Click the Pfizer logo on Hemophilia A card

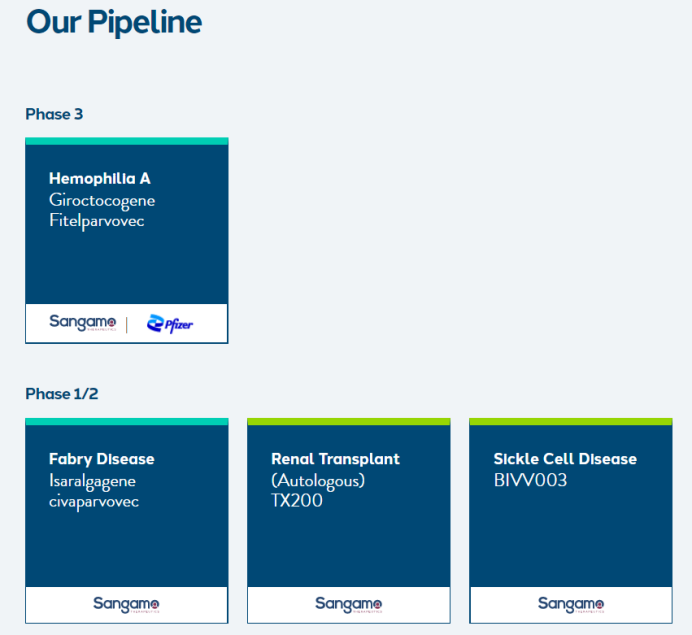point(169,323)
